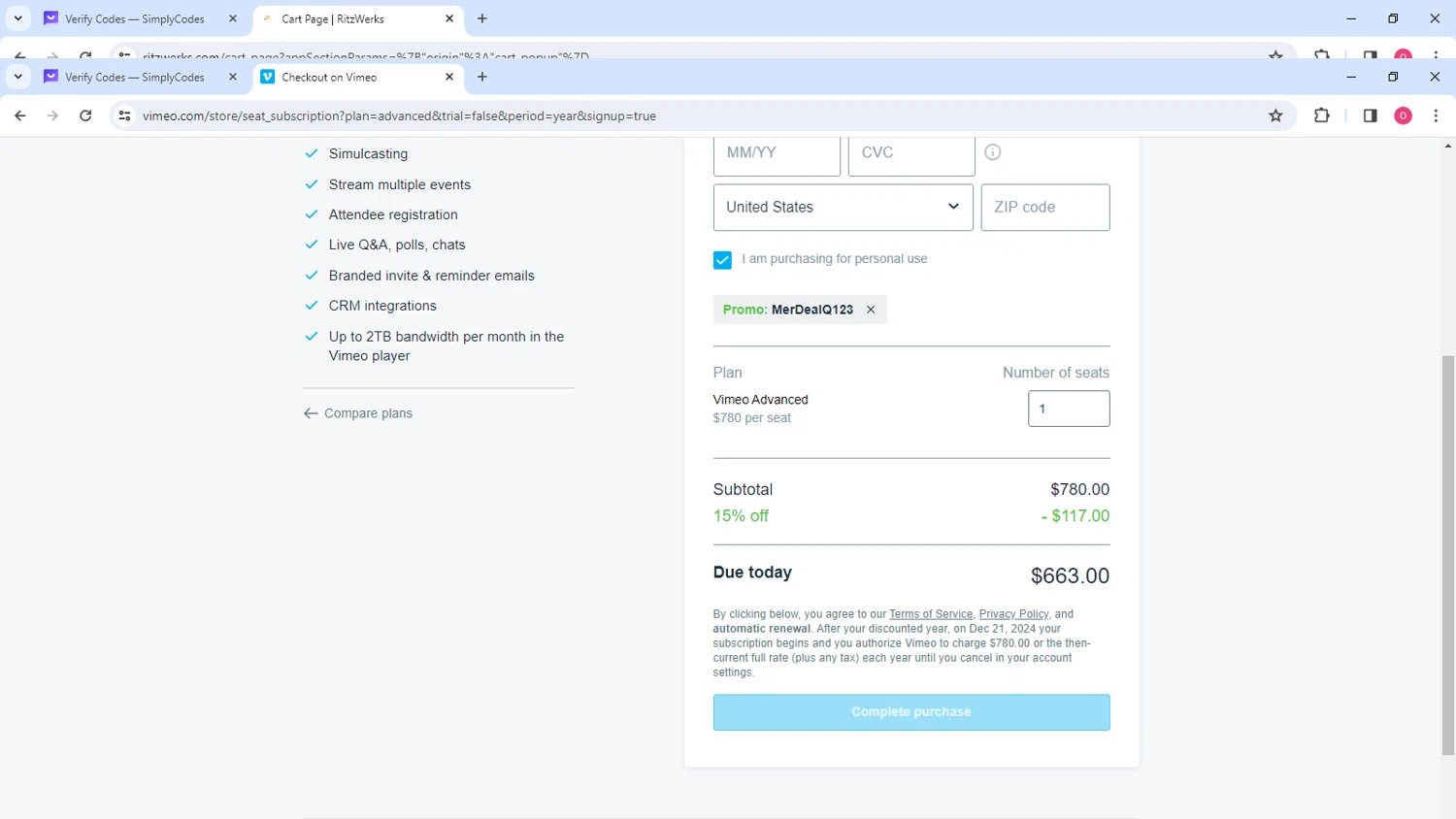Image resolution: width=1456 pixels, height=819 pixels.
Task: Click the scrollbar up arrow
Action: click(1448, 146)
